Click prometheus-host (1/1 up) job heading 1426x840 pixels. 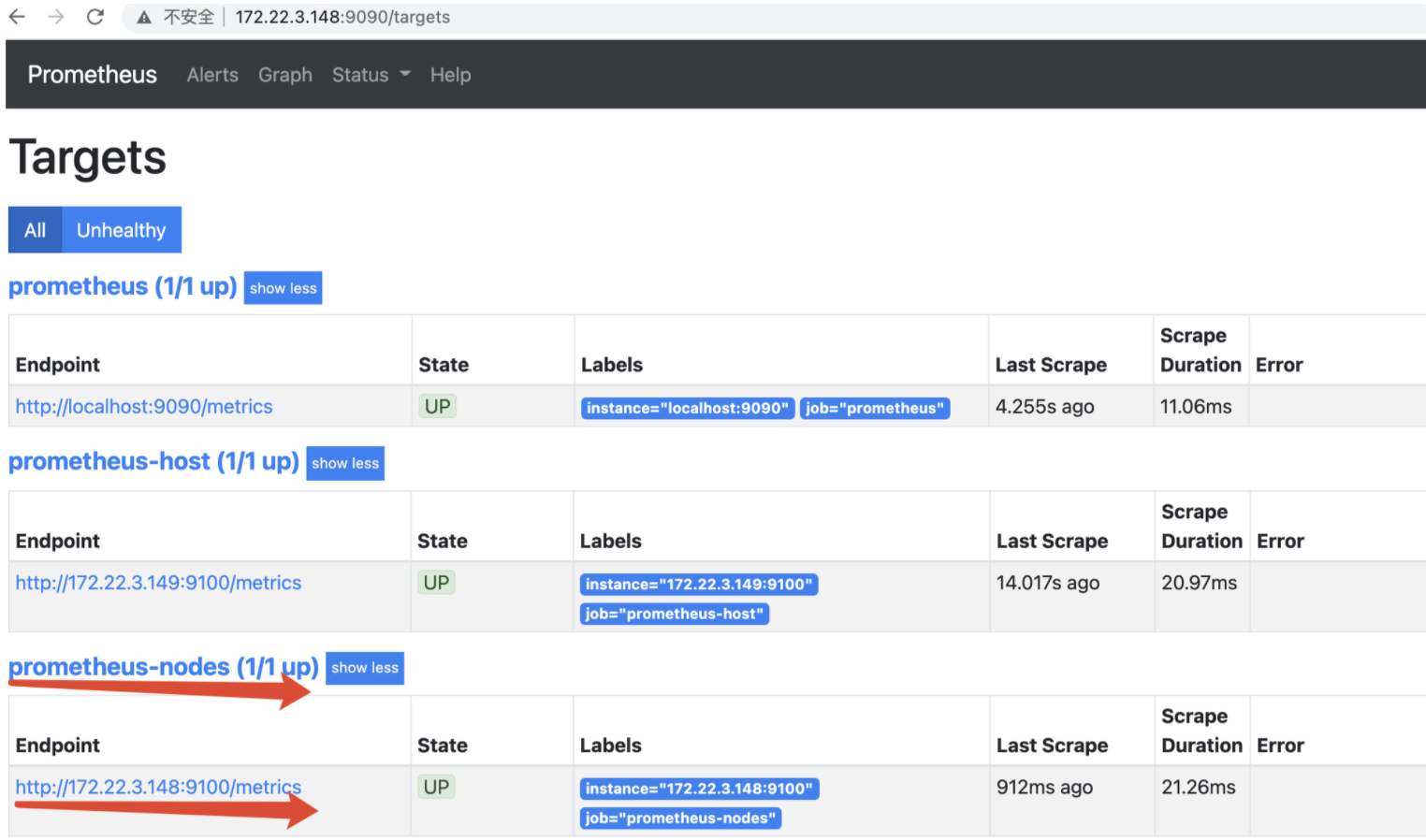pos(153,461)
